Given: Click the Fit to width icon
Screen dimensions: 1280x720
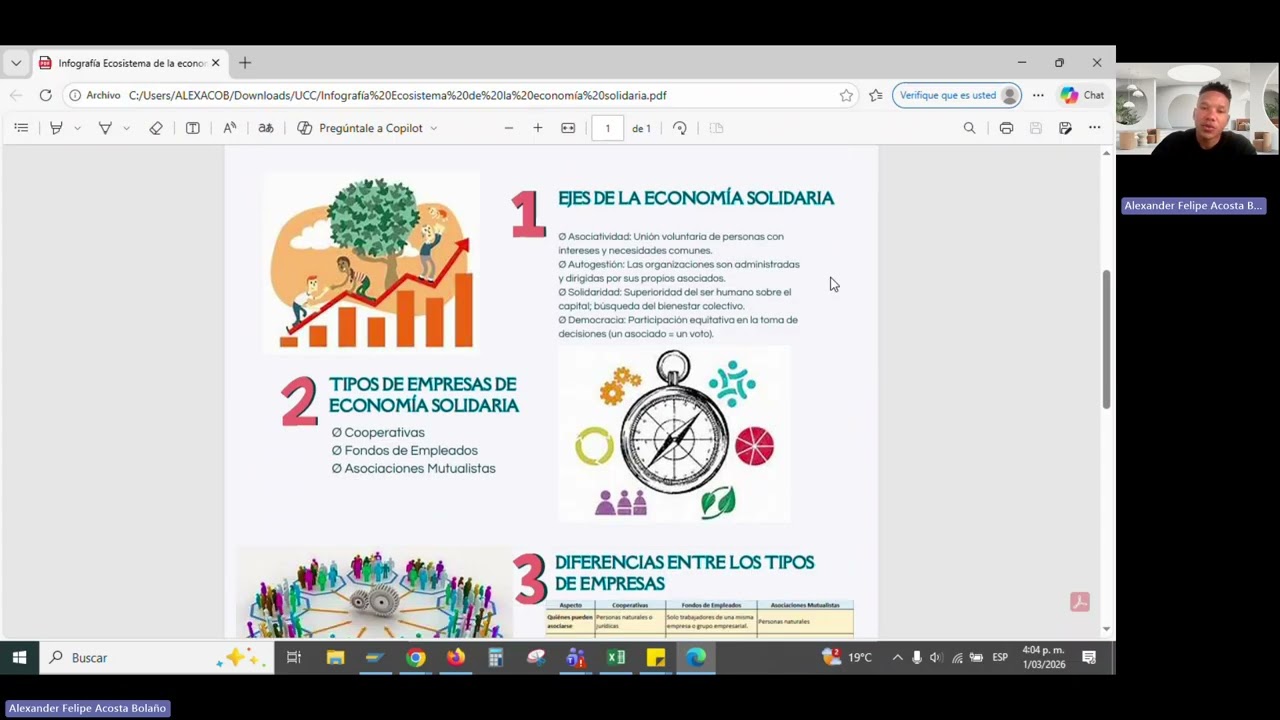Looking at the screenshot, I should pos(568,128).
